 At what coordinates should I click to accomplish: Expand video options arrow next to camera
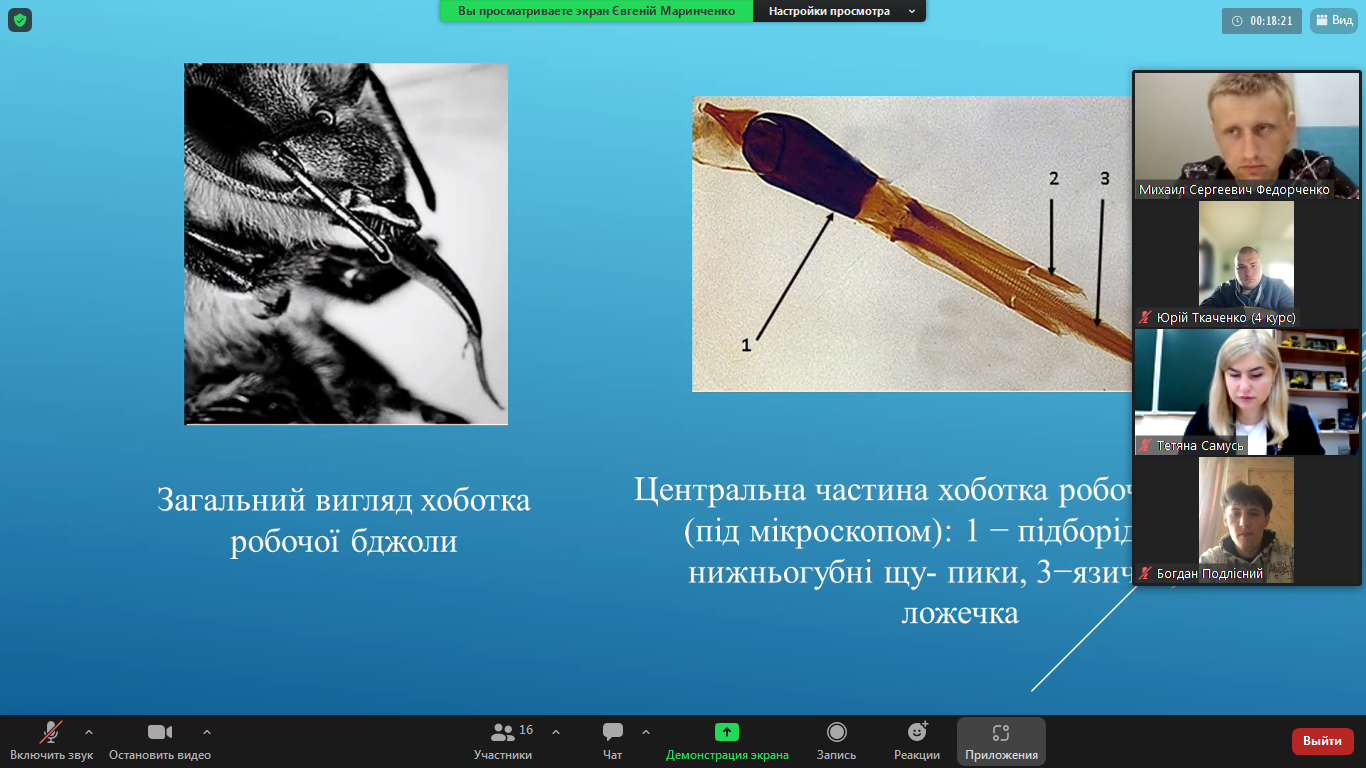coord(207,732)
